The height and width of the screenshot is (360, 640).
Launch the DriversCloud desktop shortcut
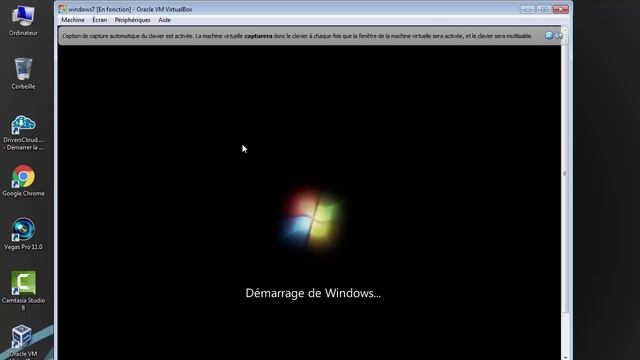pos(23,133)
